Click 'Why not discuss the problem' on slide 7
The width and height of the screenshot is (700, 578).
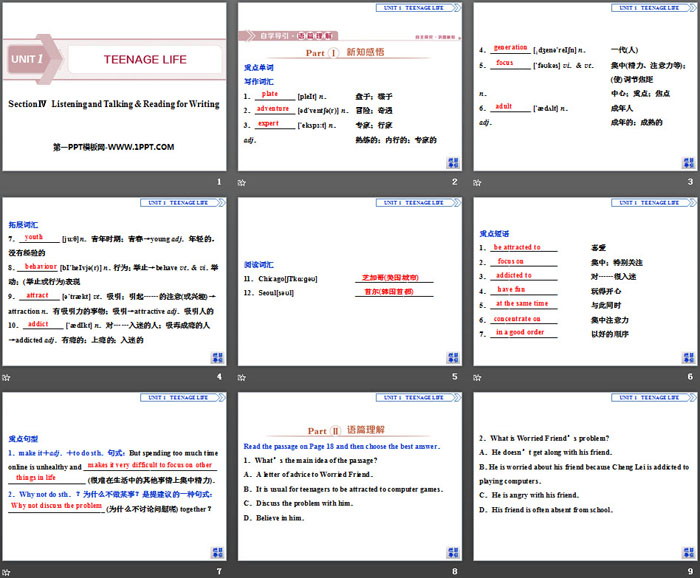point(56,506)
